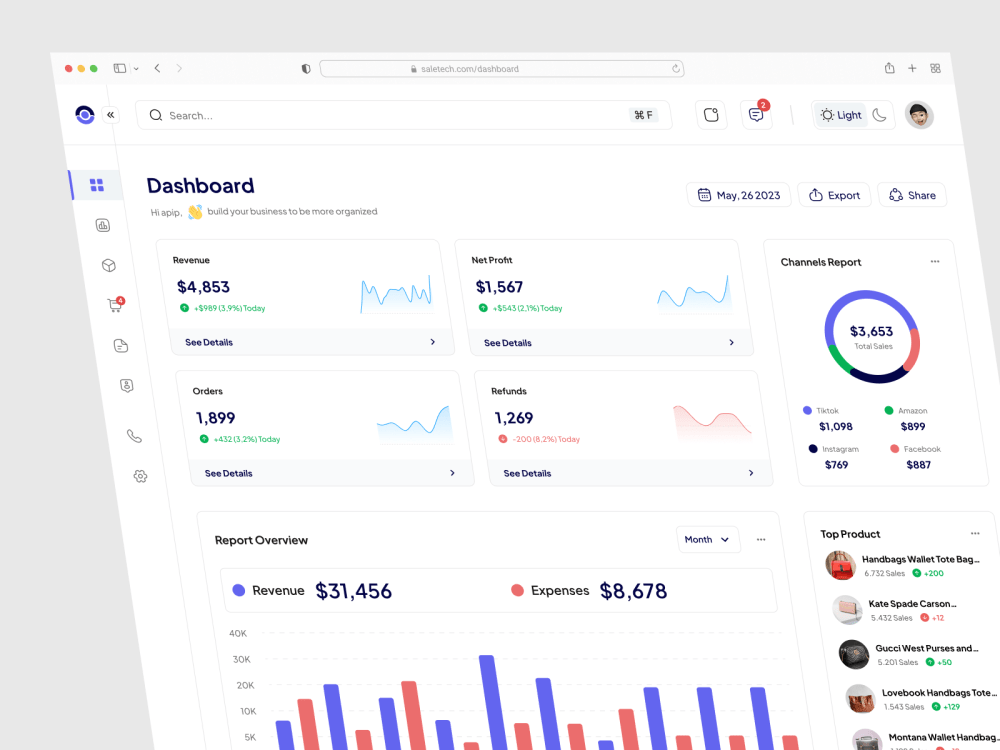Image resolution: width=1000 pixels, height=750 pixels.
Task: Click the browser privacy shield icon
Action: pyautogui.click(x=306, y=69)
